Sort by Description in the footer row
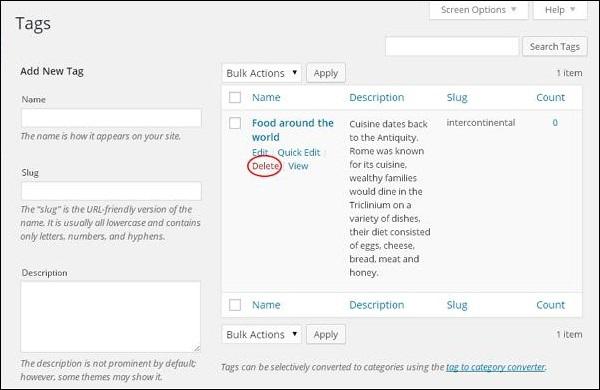The width and height of the screenshot is (600, 390). click(377, 305)
